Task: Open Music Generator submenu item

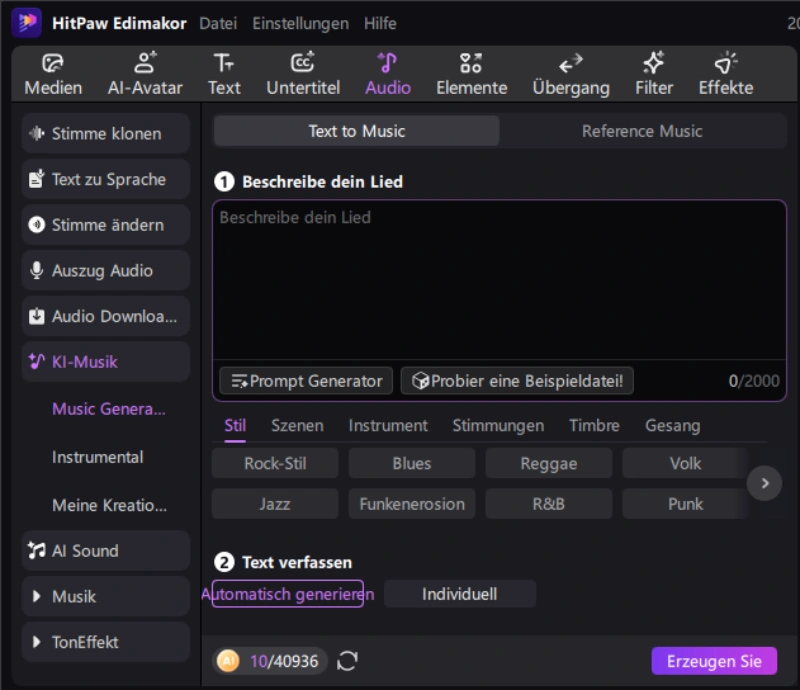Action: click(x=109, y=409)
